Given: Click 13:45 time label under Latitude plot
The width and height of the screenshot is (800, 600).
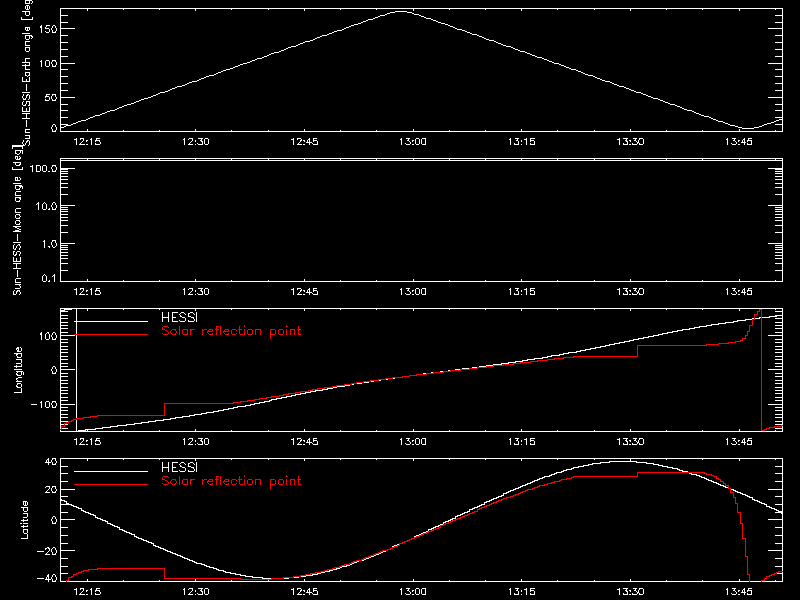Looking at the screenshot, I should point(739,592).
